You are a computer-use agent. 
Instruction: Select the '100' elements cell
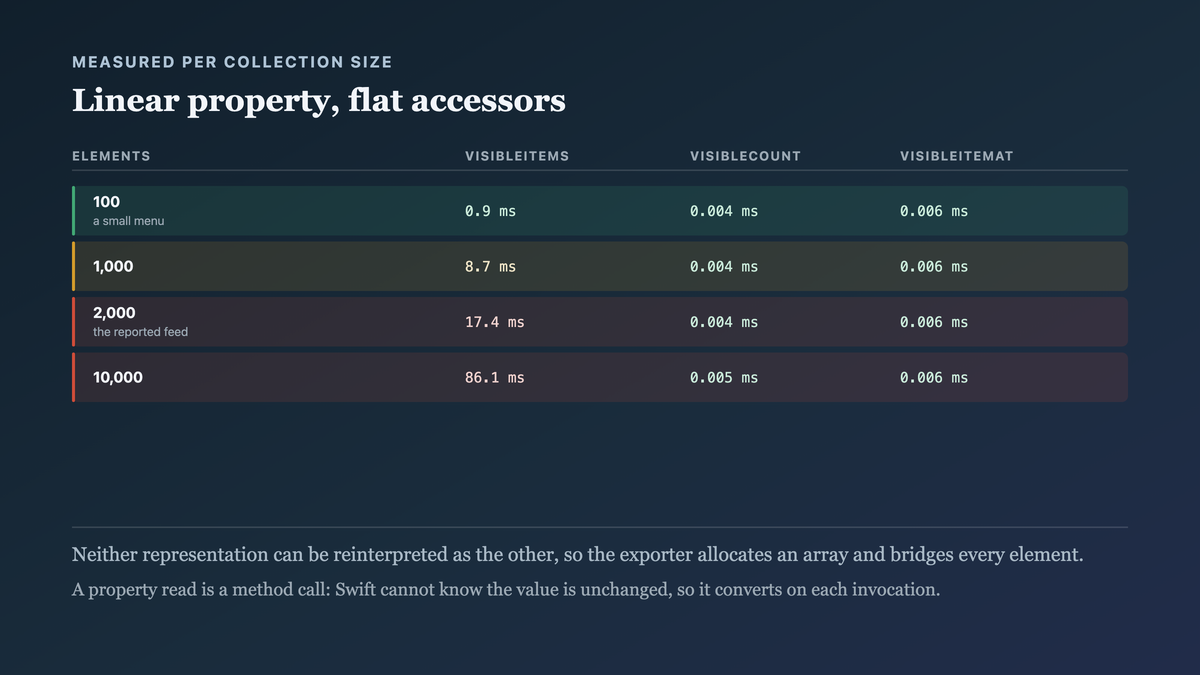tap(106, 202)
